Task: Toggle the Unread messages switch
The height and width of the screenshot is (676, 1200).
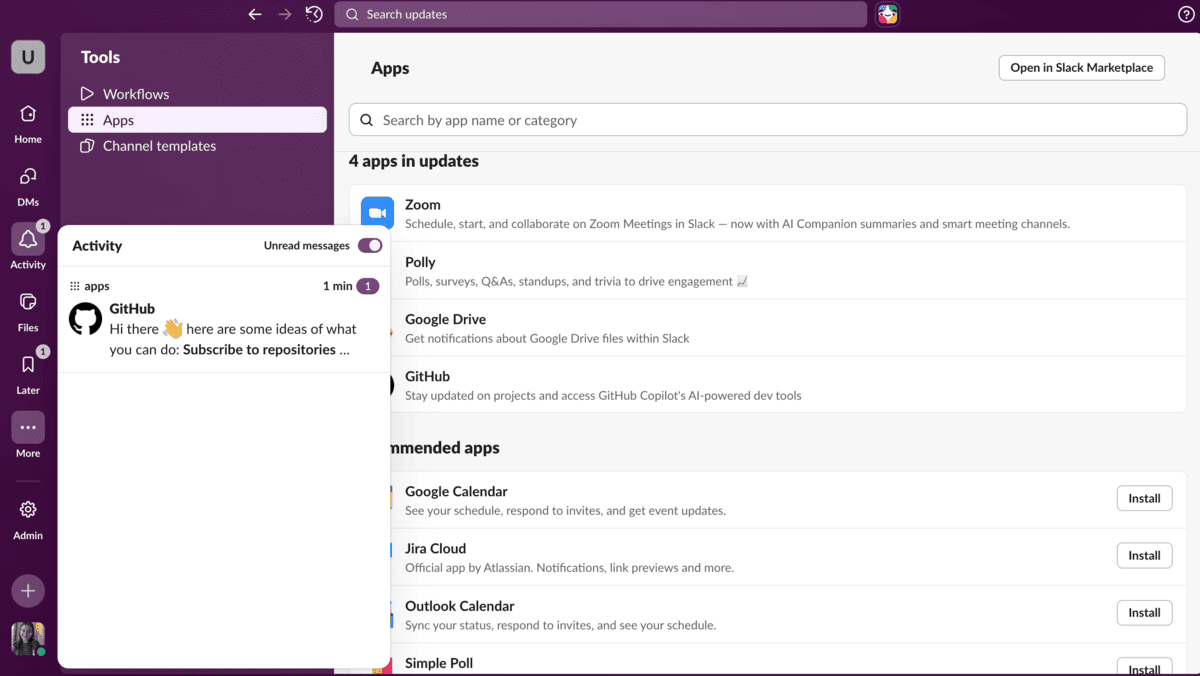Action: pyautogui.click(x=369, y=245)
